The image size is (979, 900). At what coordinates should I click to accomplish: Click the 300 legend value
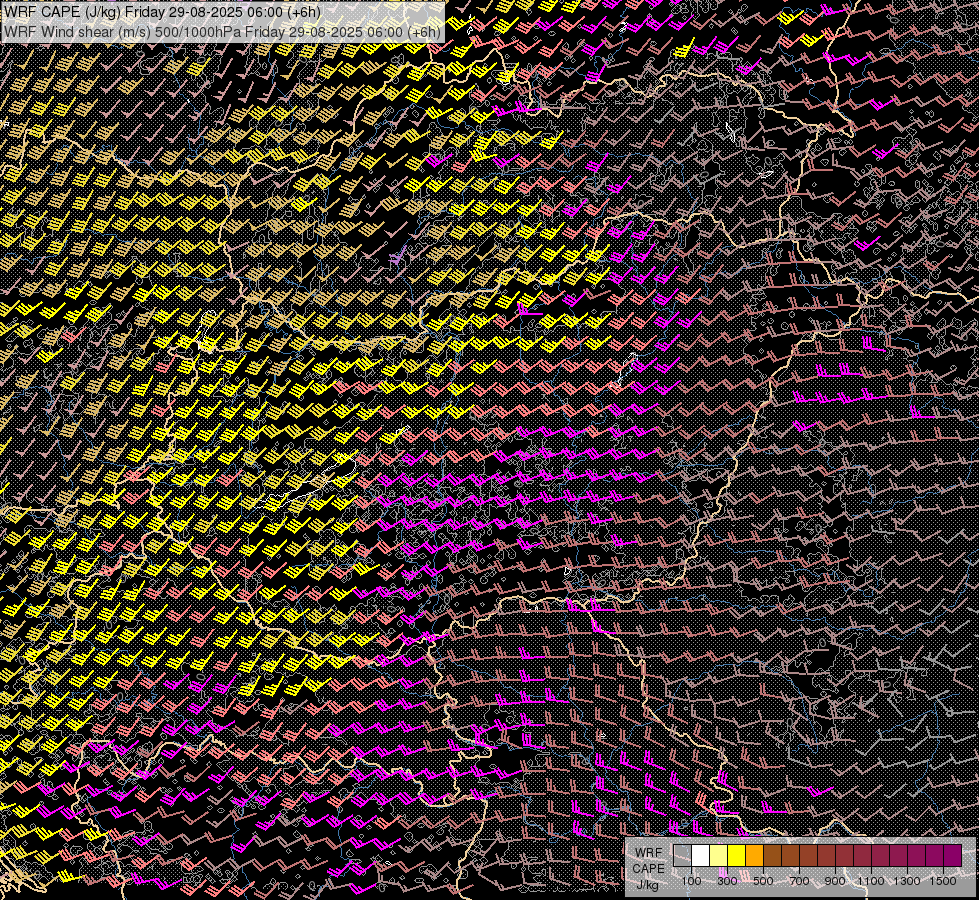(x=727, y=881)
